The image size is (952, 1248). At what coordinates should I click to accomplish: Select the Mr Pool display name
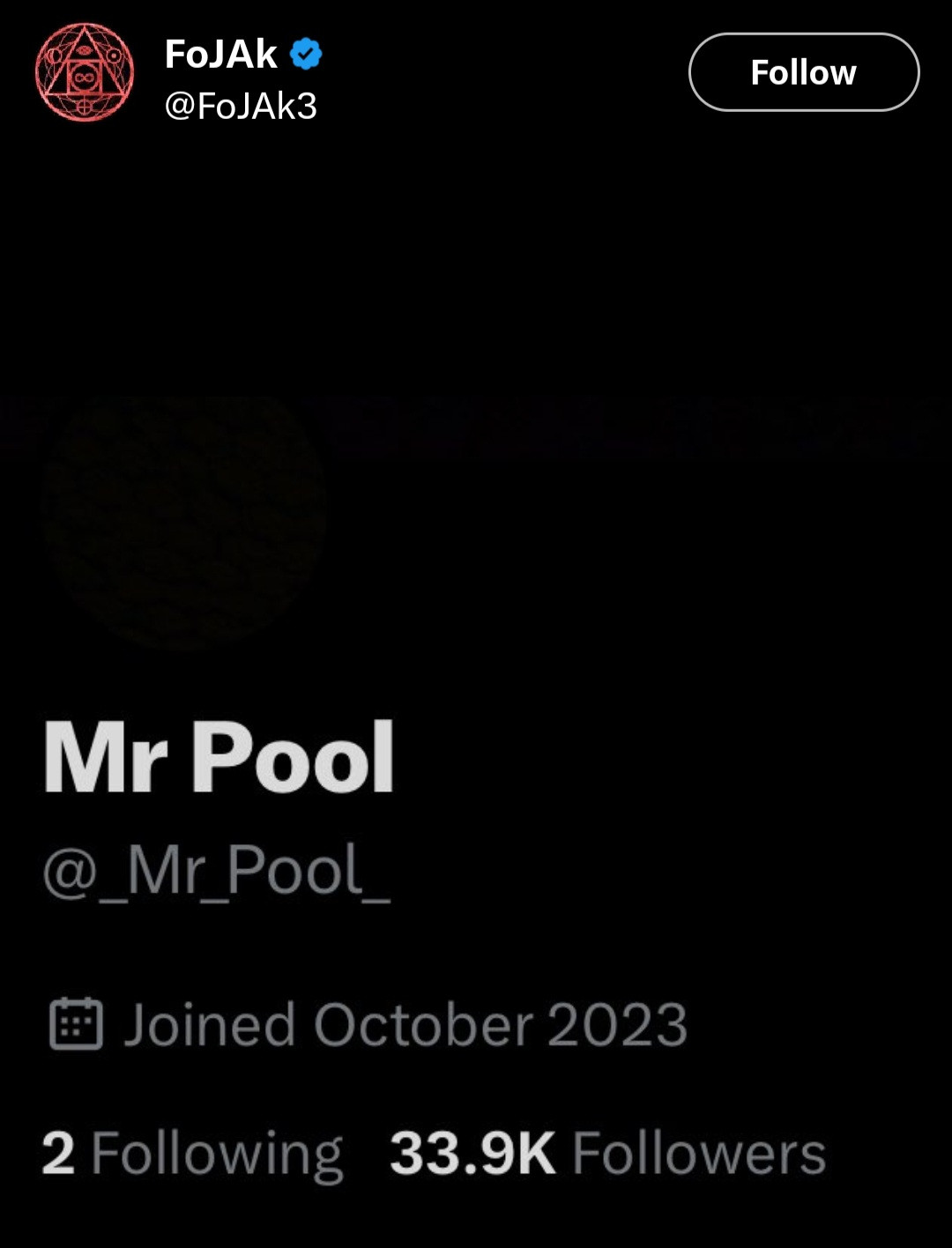pos(219,759)
